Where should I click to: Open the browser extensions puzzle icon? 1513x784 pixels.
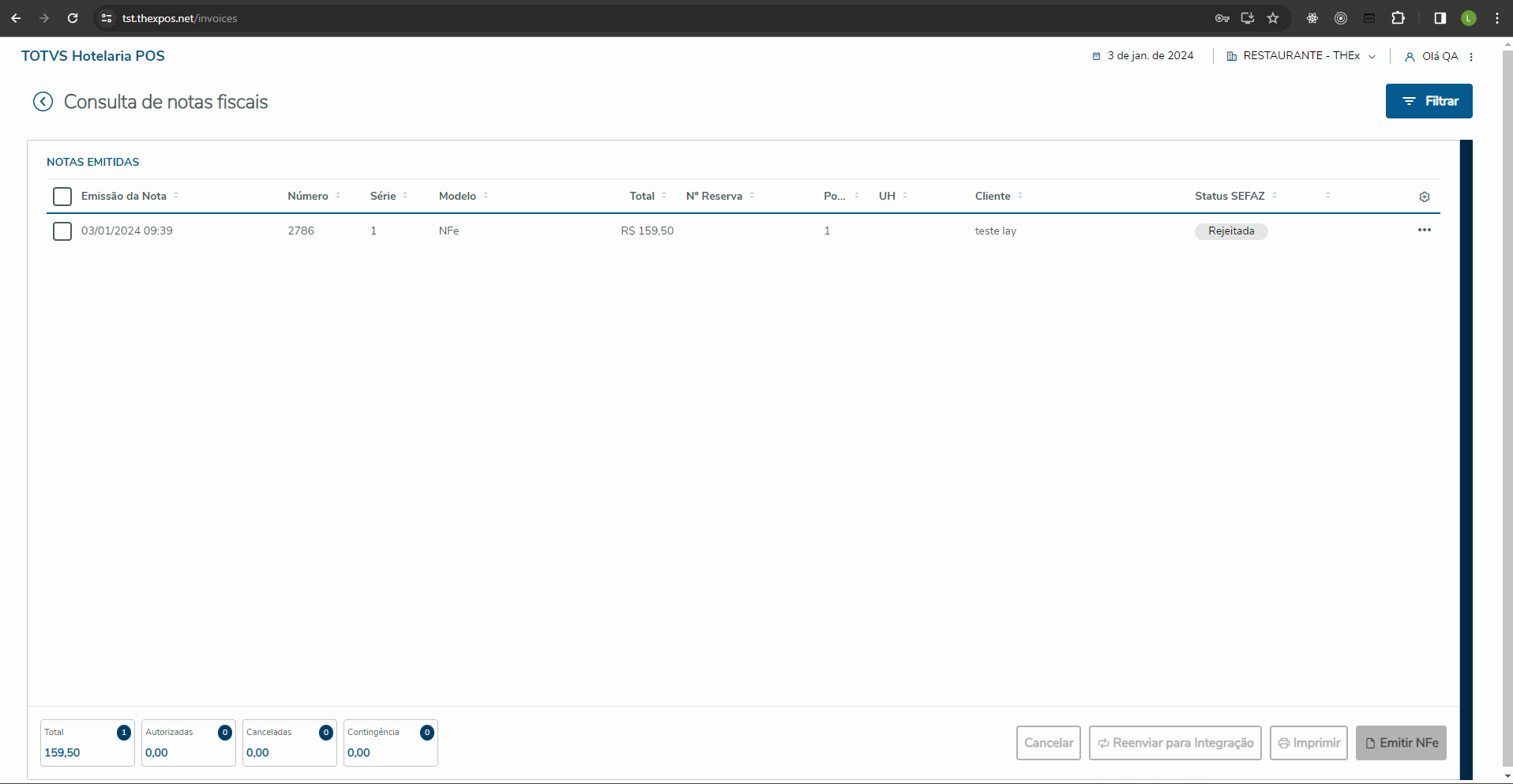click(1398, 18)
